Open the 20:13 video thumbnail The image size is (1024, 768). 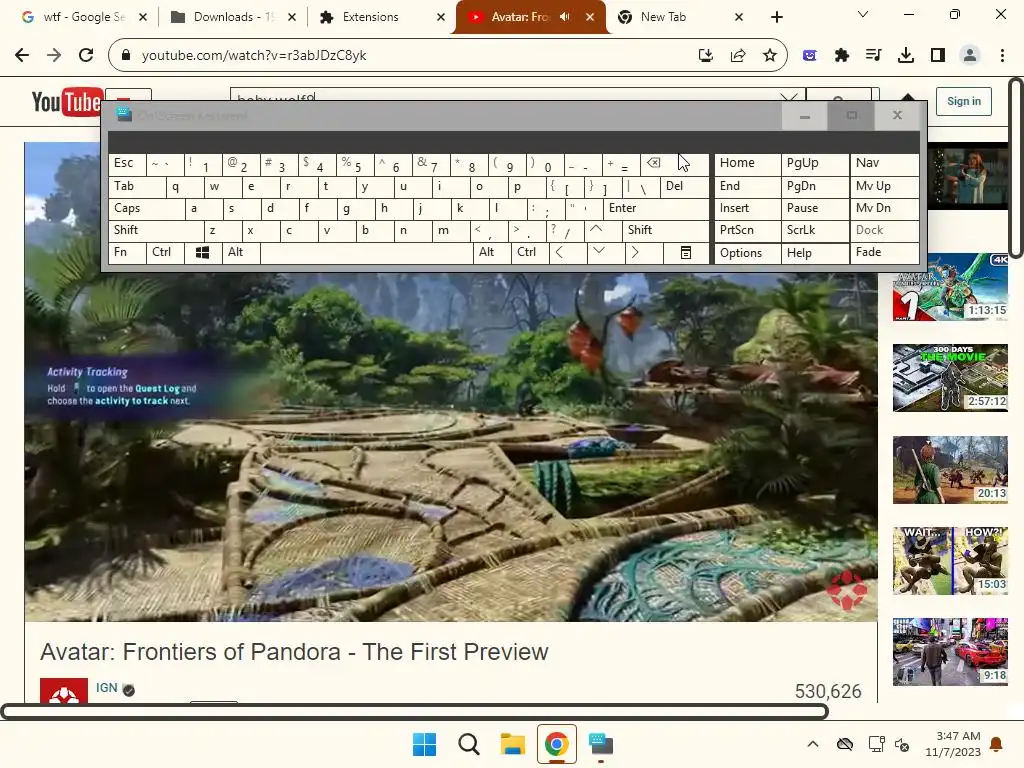click(x=950, y=470)
